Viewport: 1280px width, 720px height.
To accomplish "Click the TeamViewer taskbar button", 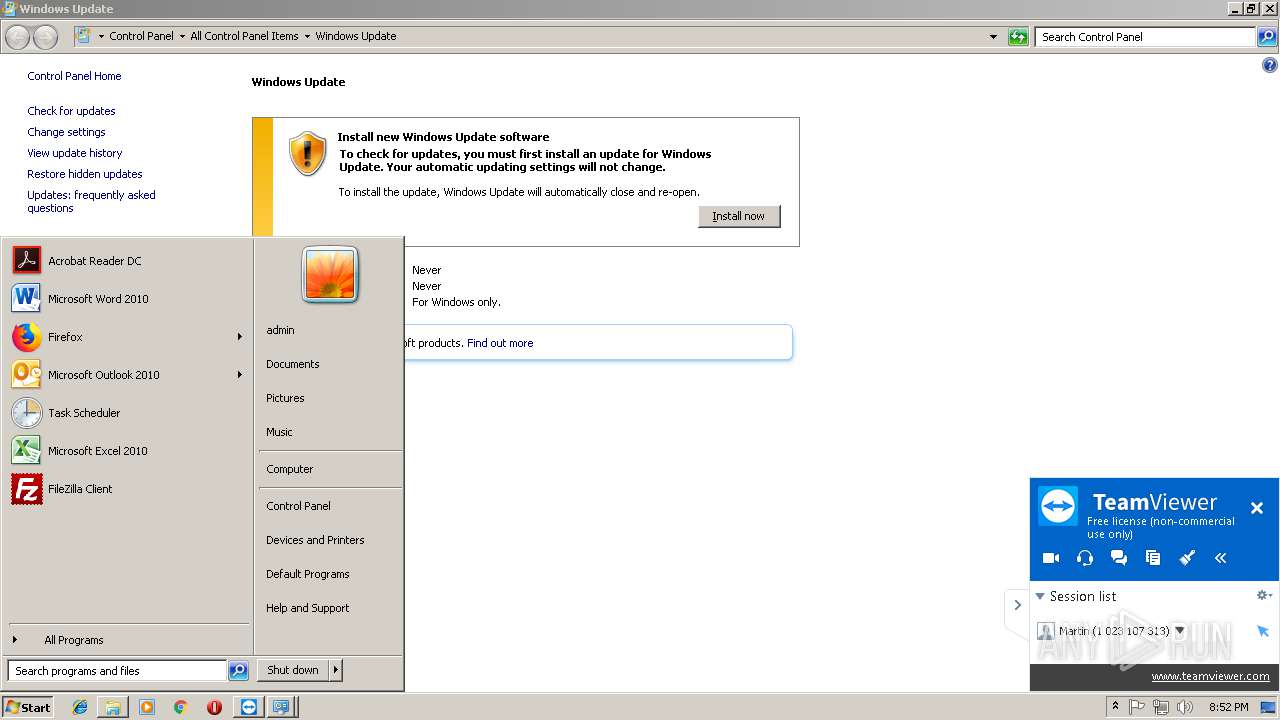I will click(x=249, y=707).
